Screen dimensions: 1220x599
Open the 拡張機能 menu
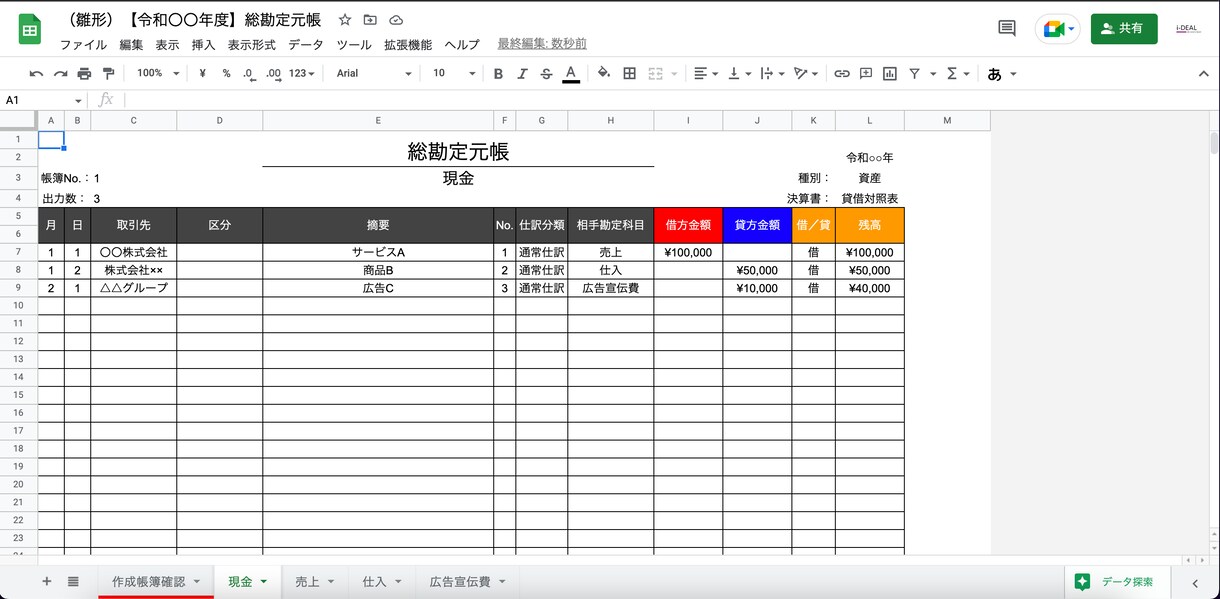408,45
